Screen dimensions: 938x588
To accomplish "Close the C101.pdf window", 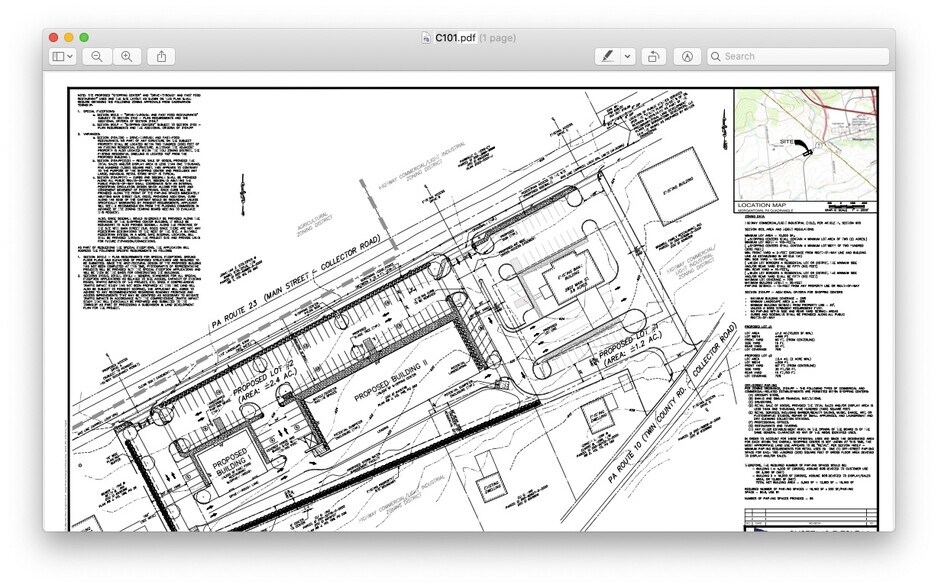I will click(x=54, y=38).
